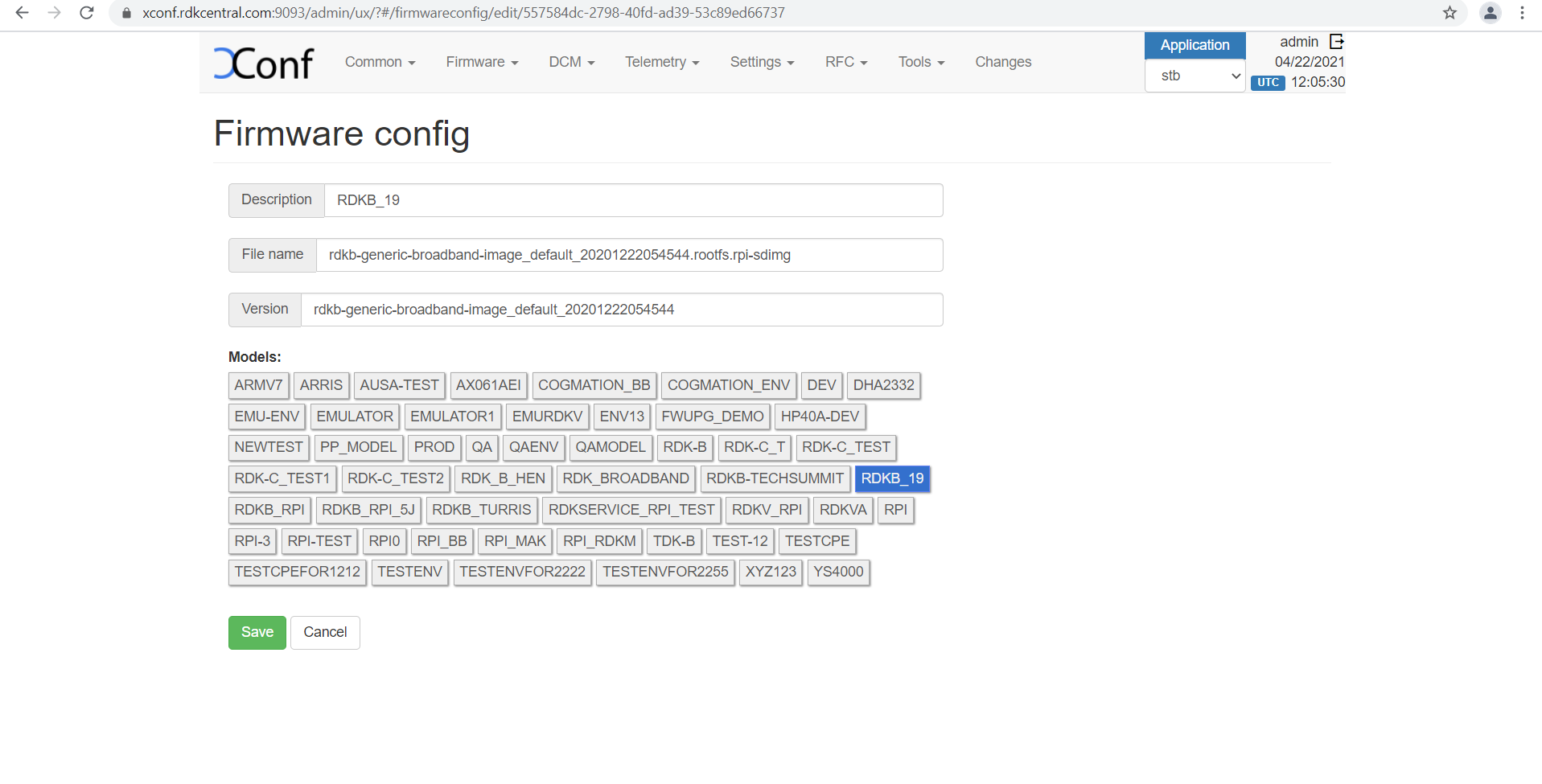The height and width of the screenshot is (784, 1542).
Task: Expand the Firmware menu
Action: (x=482, y=62)
